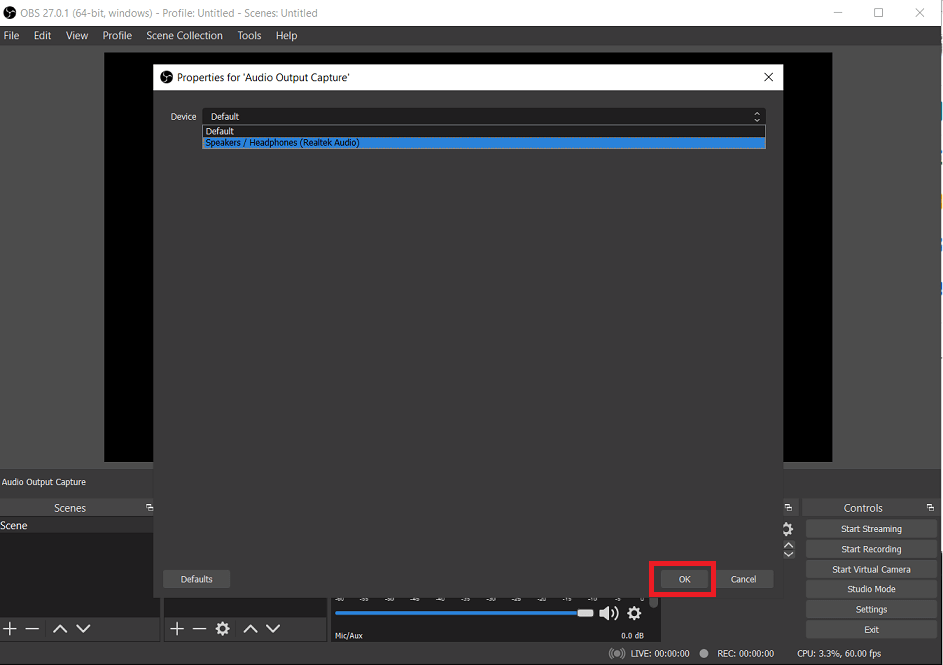Select the Scene item in Scenes list
The image size is (943, 665).
76,526
